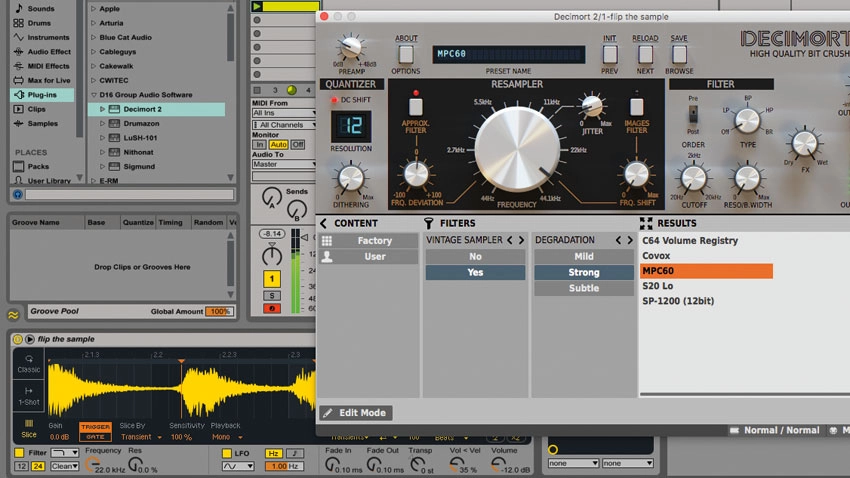Click the Groove Pool wave icon
850x478 pixels.
click(14, 315)
